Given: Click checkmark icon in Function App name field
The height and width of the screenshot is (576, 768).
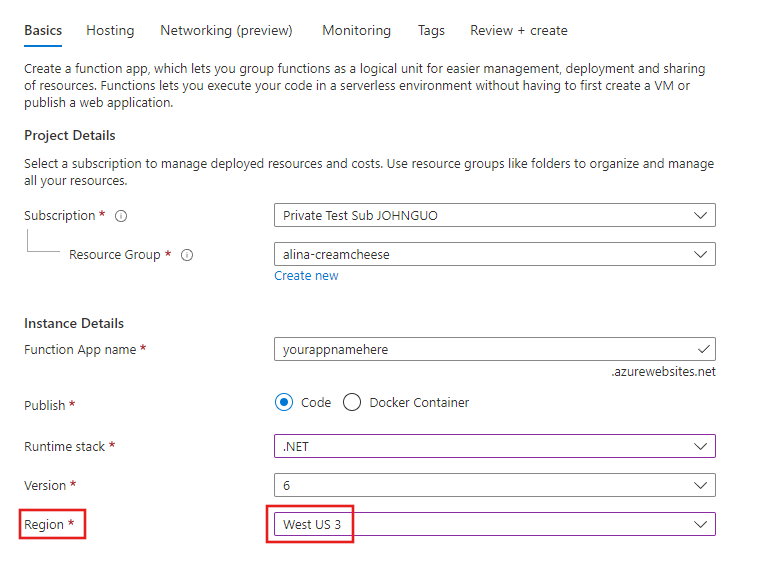Looking at the screenshot, I should [703, 349].
